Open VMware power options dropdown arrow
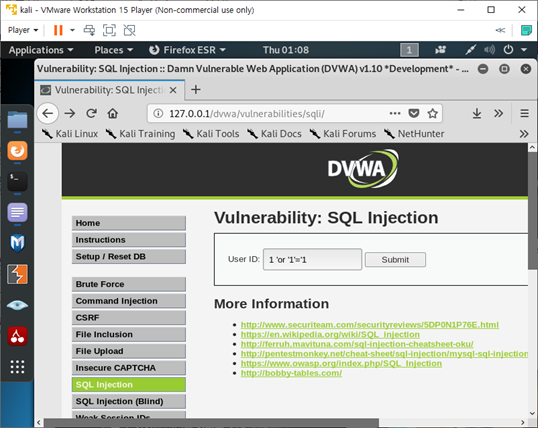 [72, 30]
